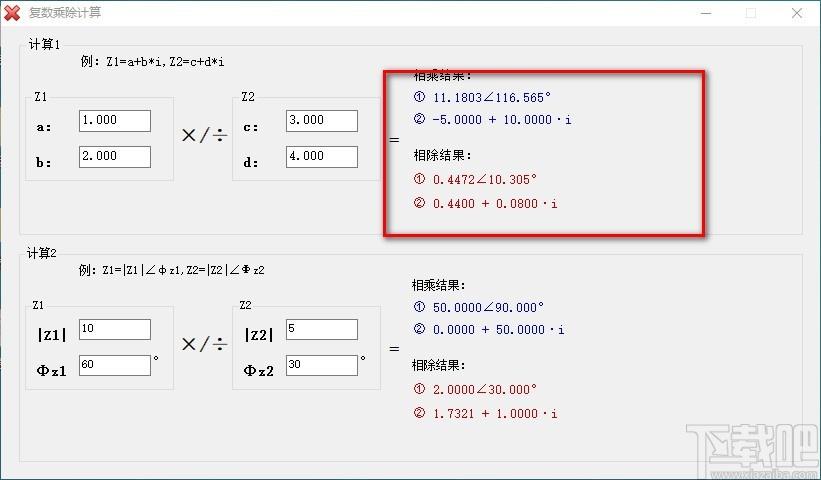The image size is (821, 480).
Task: Click the ×/÷ symbol in 计算1
Action: point(204,136)
